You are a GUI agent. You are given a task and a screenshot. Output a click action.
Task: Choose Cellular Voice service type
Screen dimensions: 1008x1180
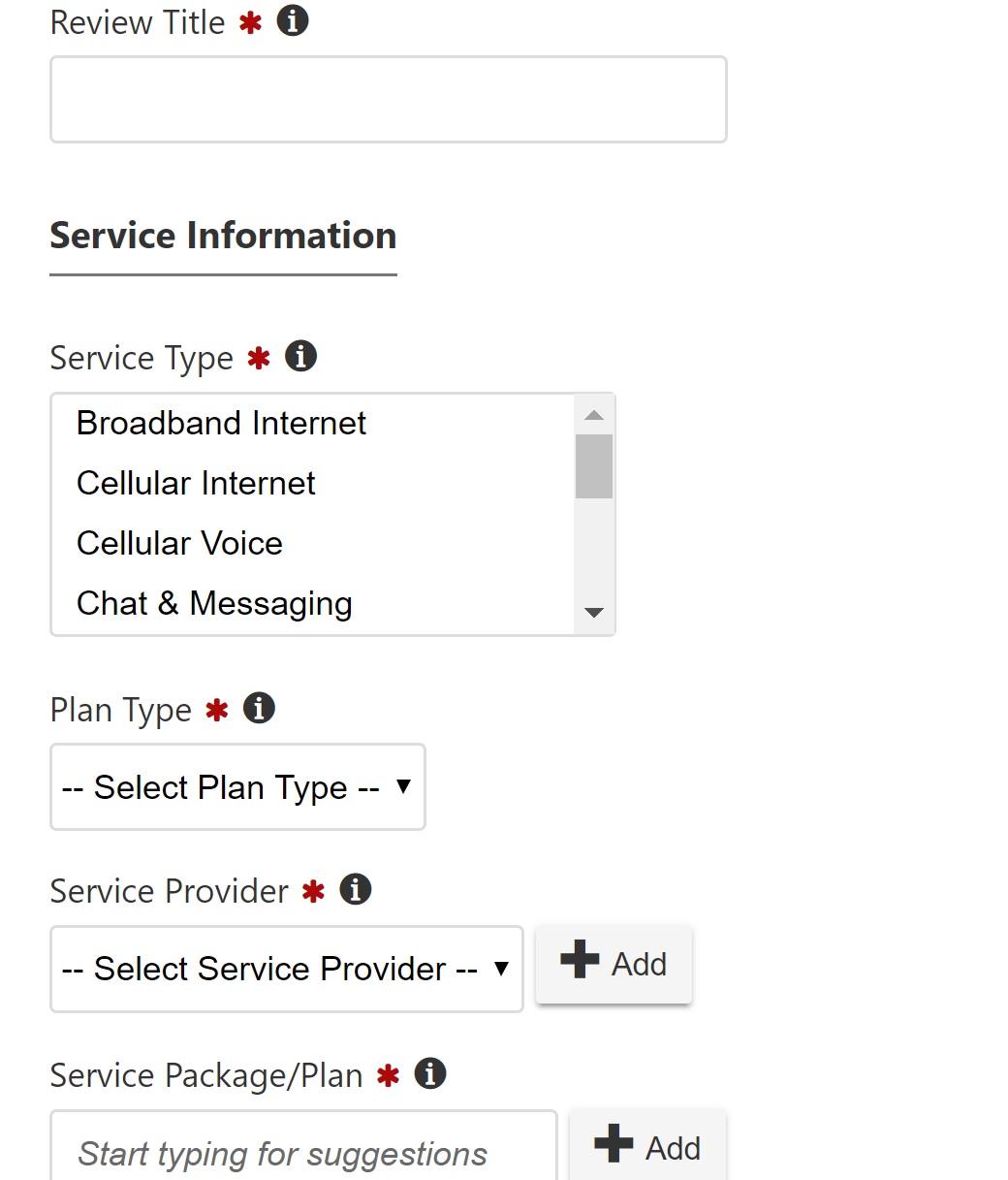[179, 544]
